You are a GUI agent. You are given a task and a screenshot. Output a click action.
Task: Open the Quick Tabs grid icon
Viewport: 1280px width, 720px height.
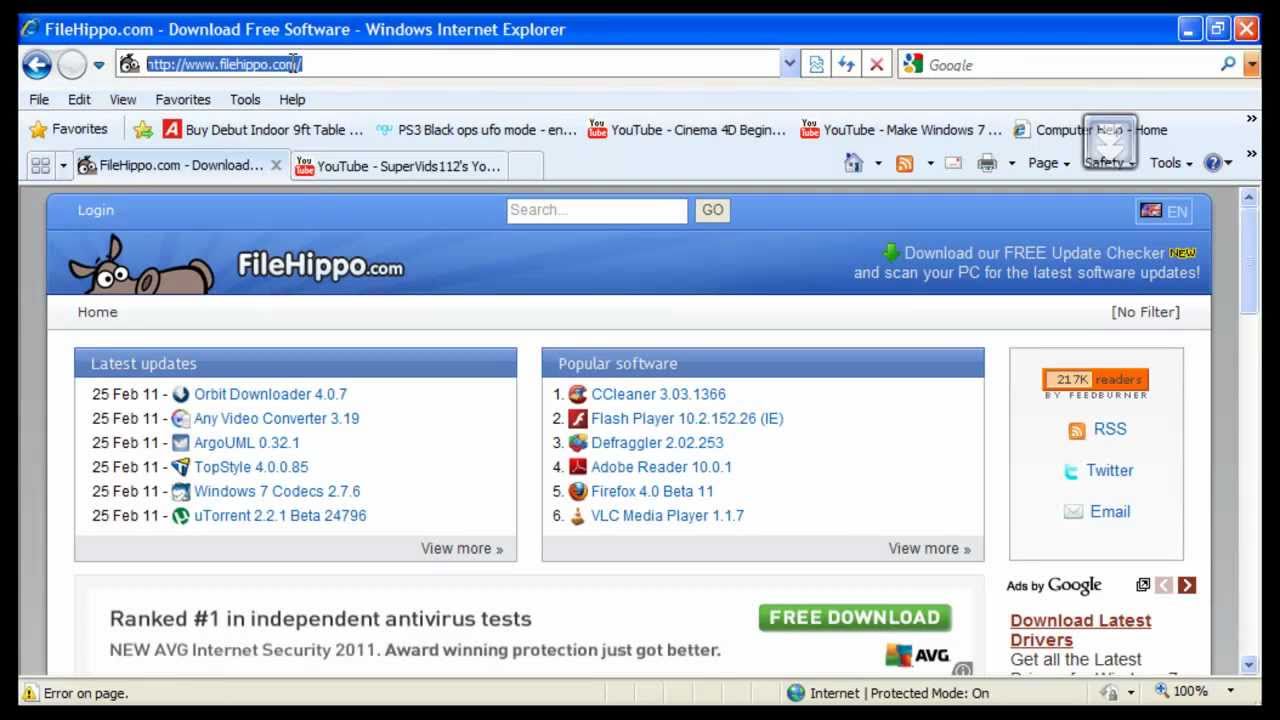(41, 165)
